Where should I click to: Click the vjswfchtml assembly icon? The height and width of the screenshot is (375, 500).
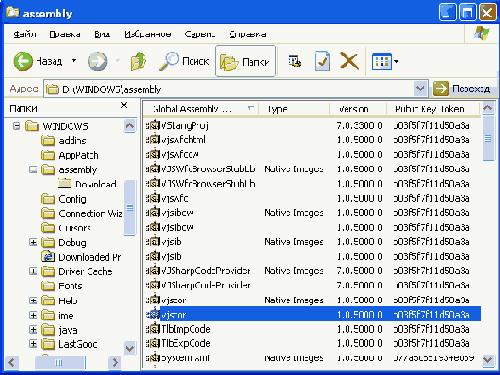[x=153, y=140]
